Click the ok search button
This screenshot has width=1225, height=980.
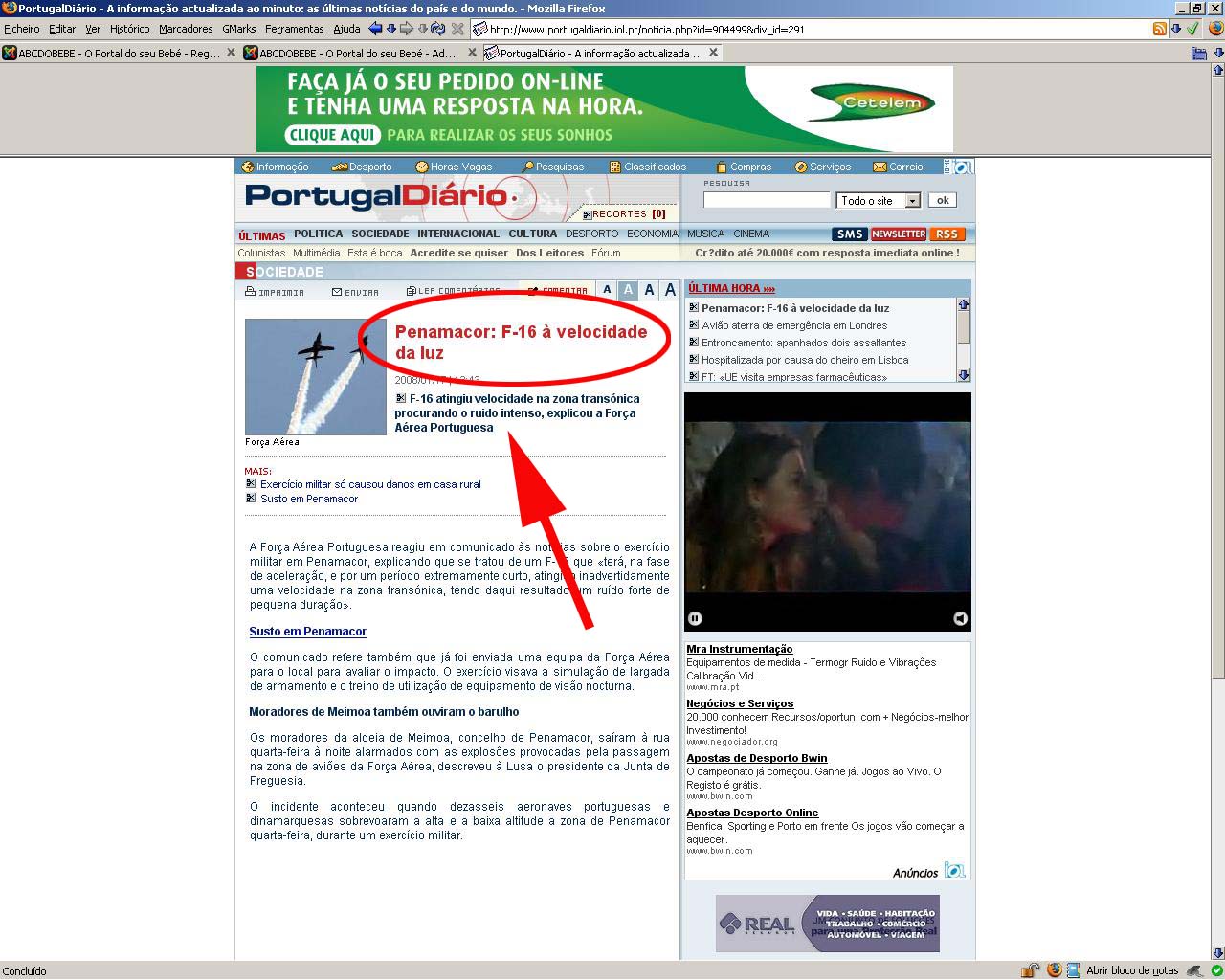(943, 200)
